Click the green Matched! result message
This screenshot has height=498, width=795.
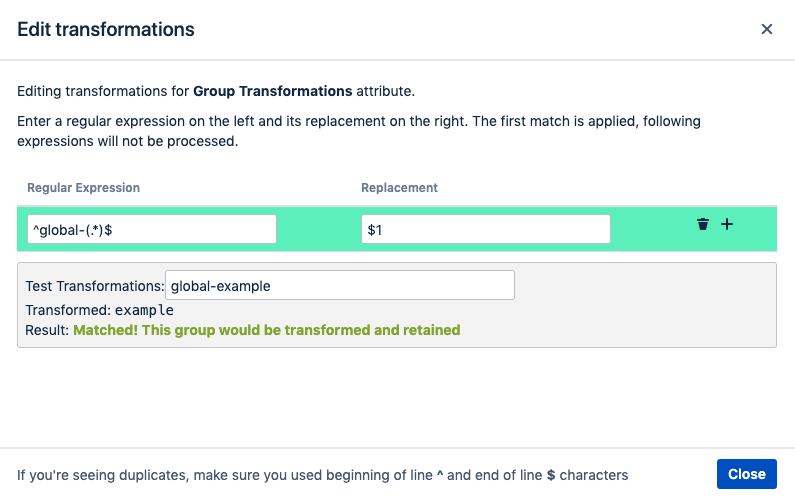tap(267, 330)
